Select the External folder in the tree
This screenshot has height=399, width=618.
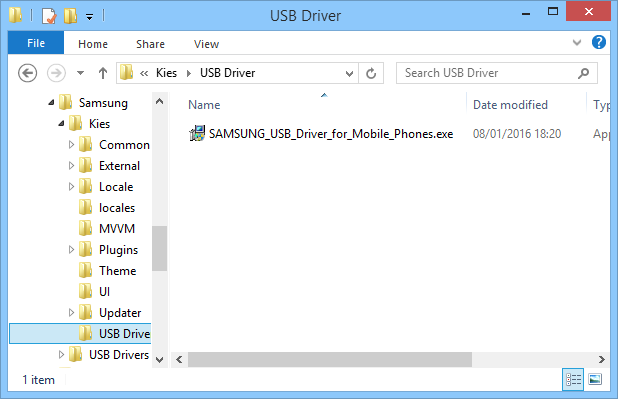(x=119, y=166)
